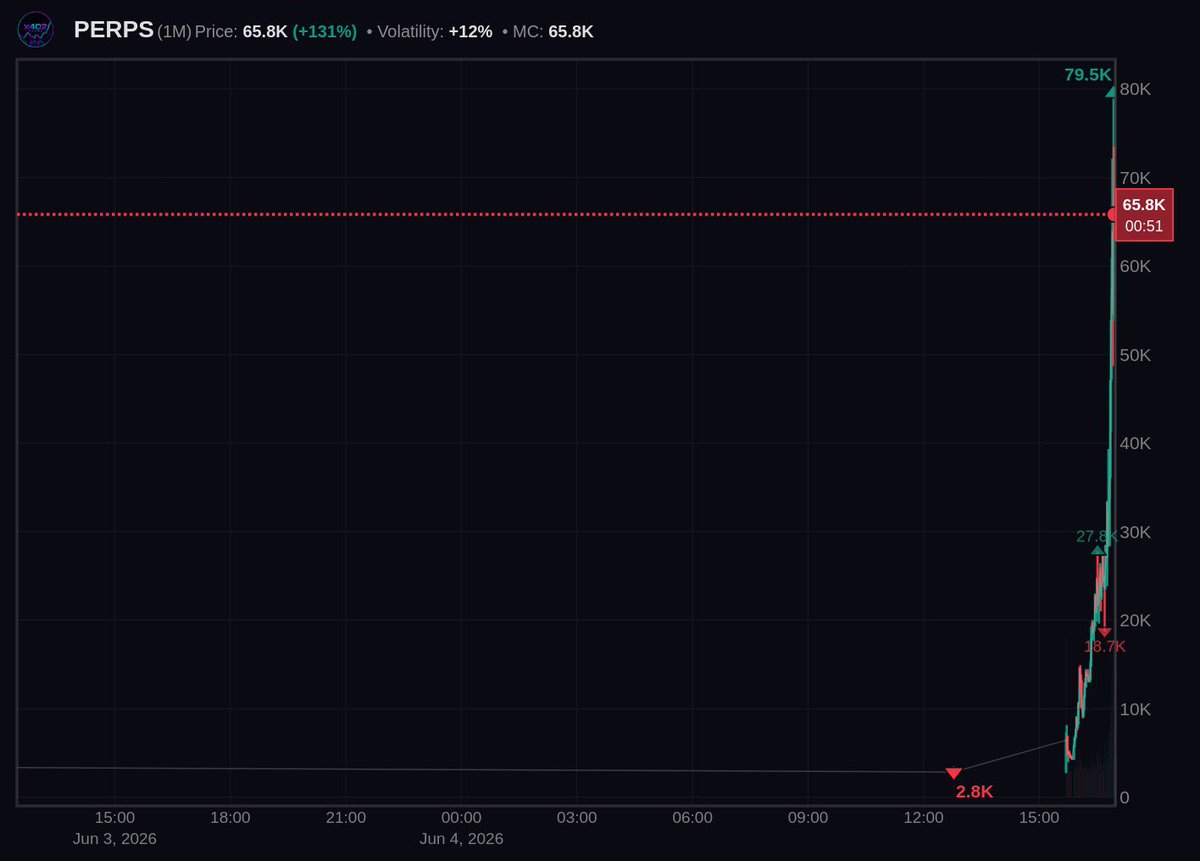Click the 50K price axis label
The height and width of the screenshot is (861, 1200).
coord(1136,355)
